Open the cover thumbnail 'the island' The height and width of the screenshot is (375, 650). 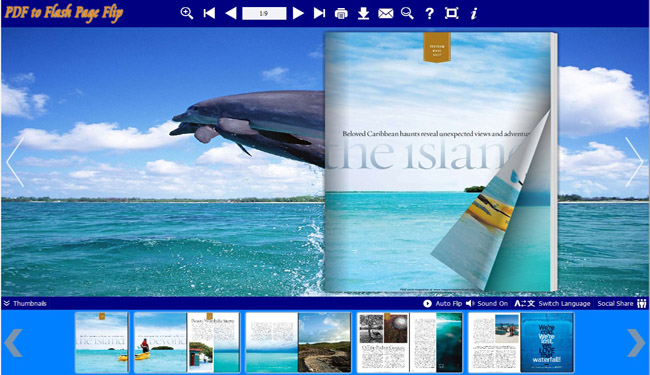pyautogui.click(x=102, y=343)
